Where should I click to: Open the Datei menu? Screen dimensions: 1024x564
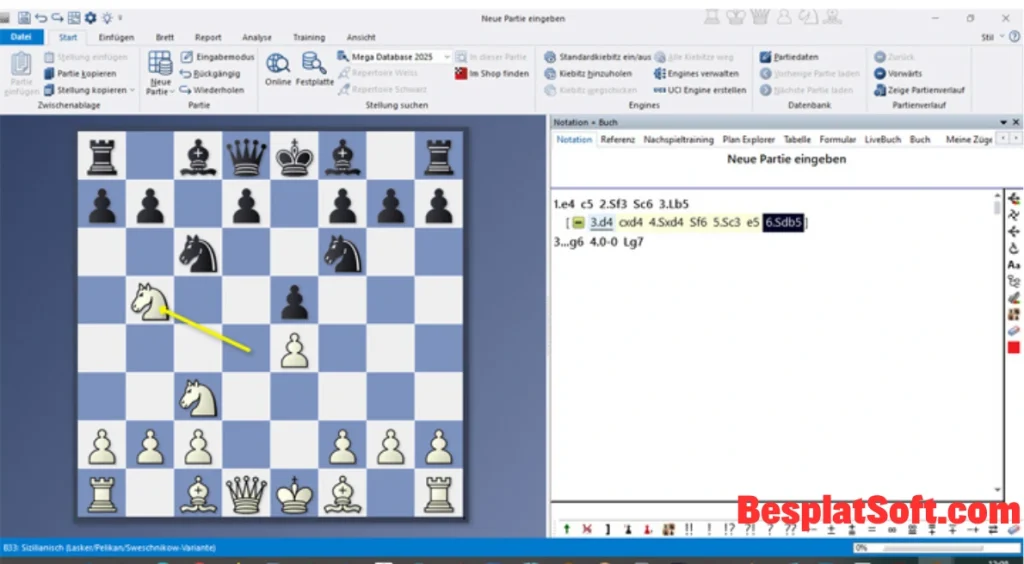[x=22, y=37]
